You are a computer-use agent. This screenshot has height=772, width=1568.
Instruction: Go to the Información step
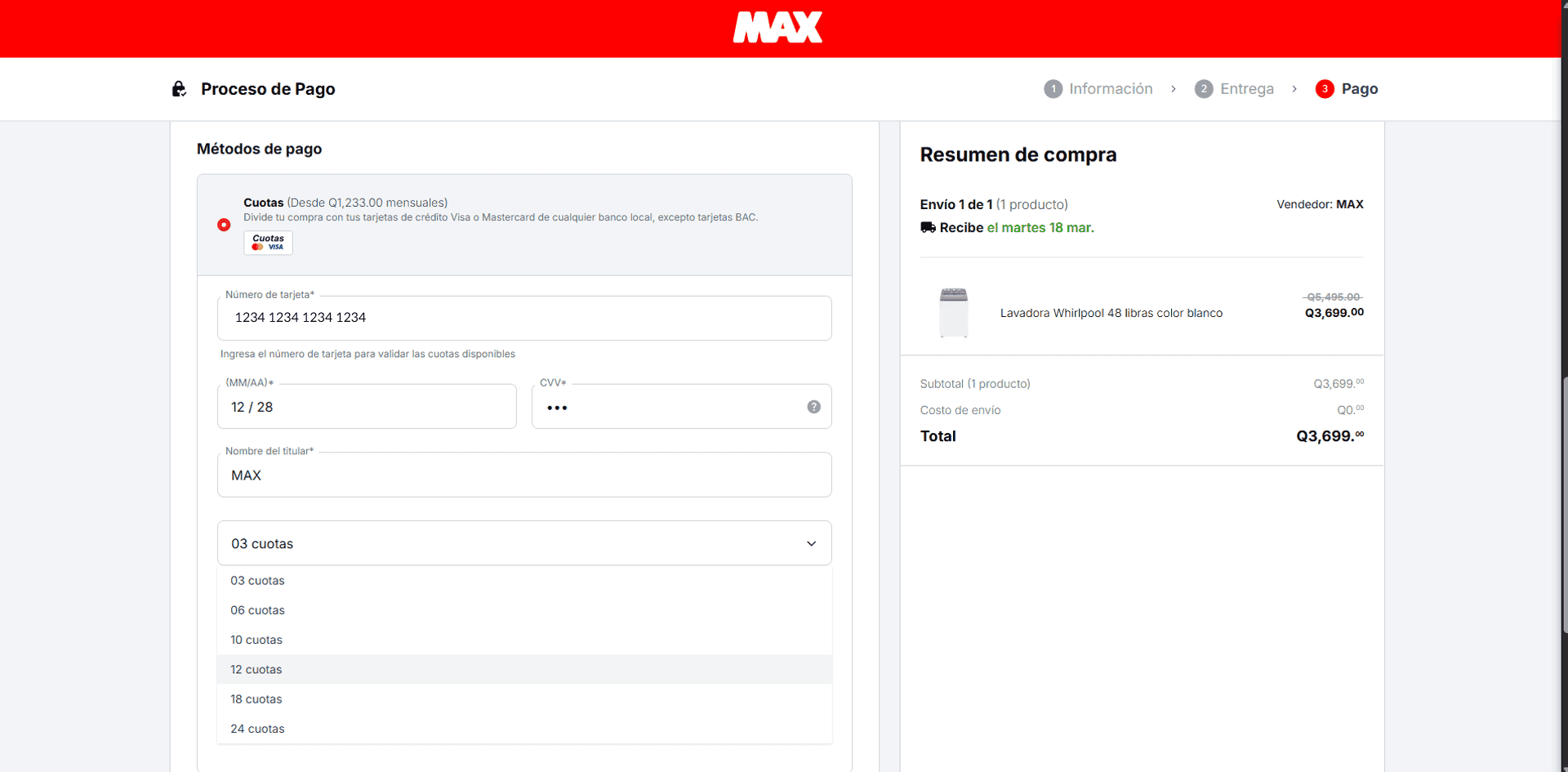click(x=1110, y=89)
